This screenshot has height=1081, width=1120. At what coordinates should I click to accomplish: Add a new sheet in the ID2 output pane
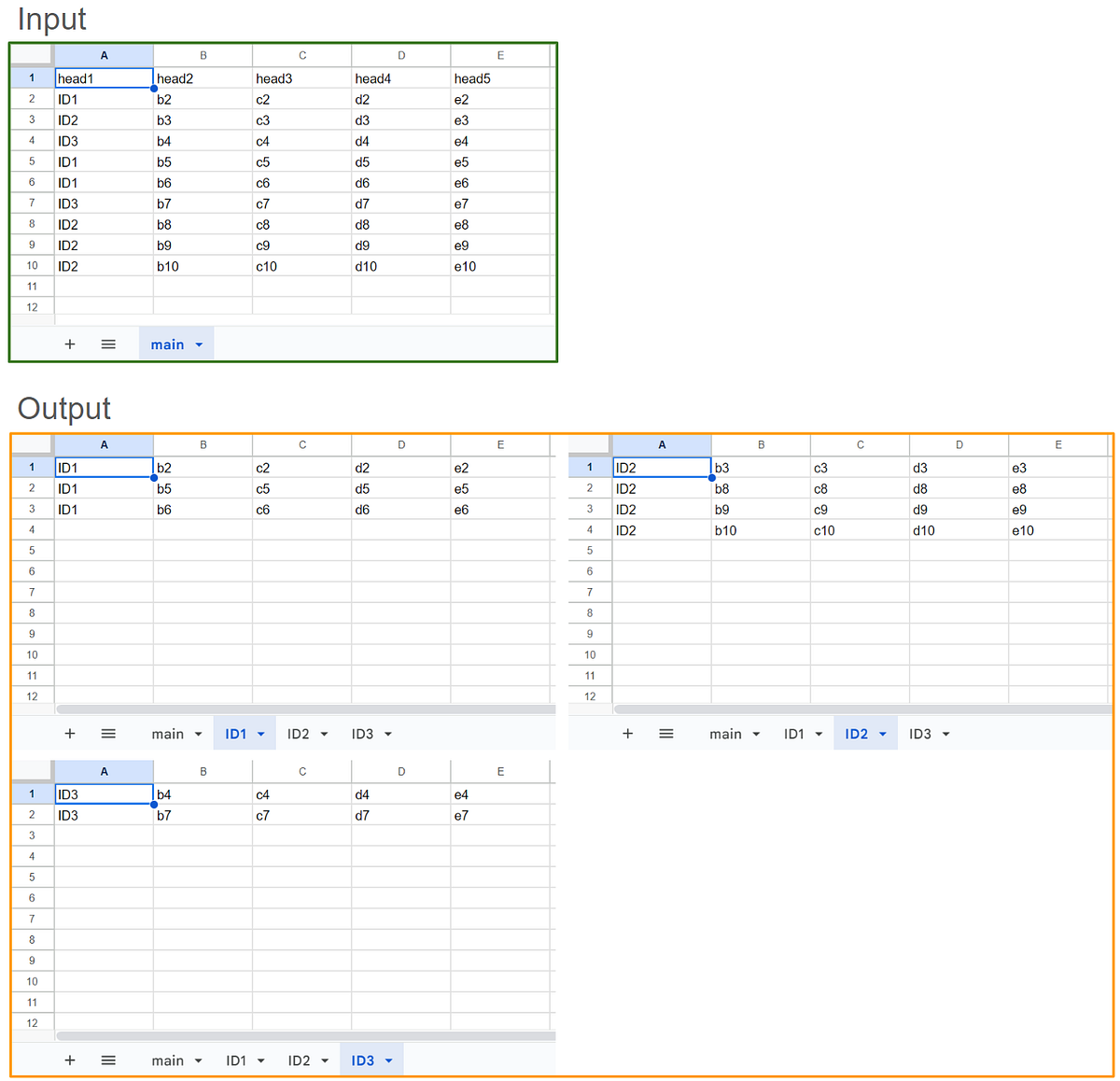(x=628, y=733)
